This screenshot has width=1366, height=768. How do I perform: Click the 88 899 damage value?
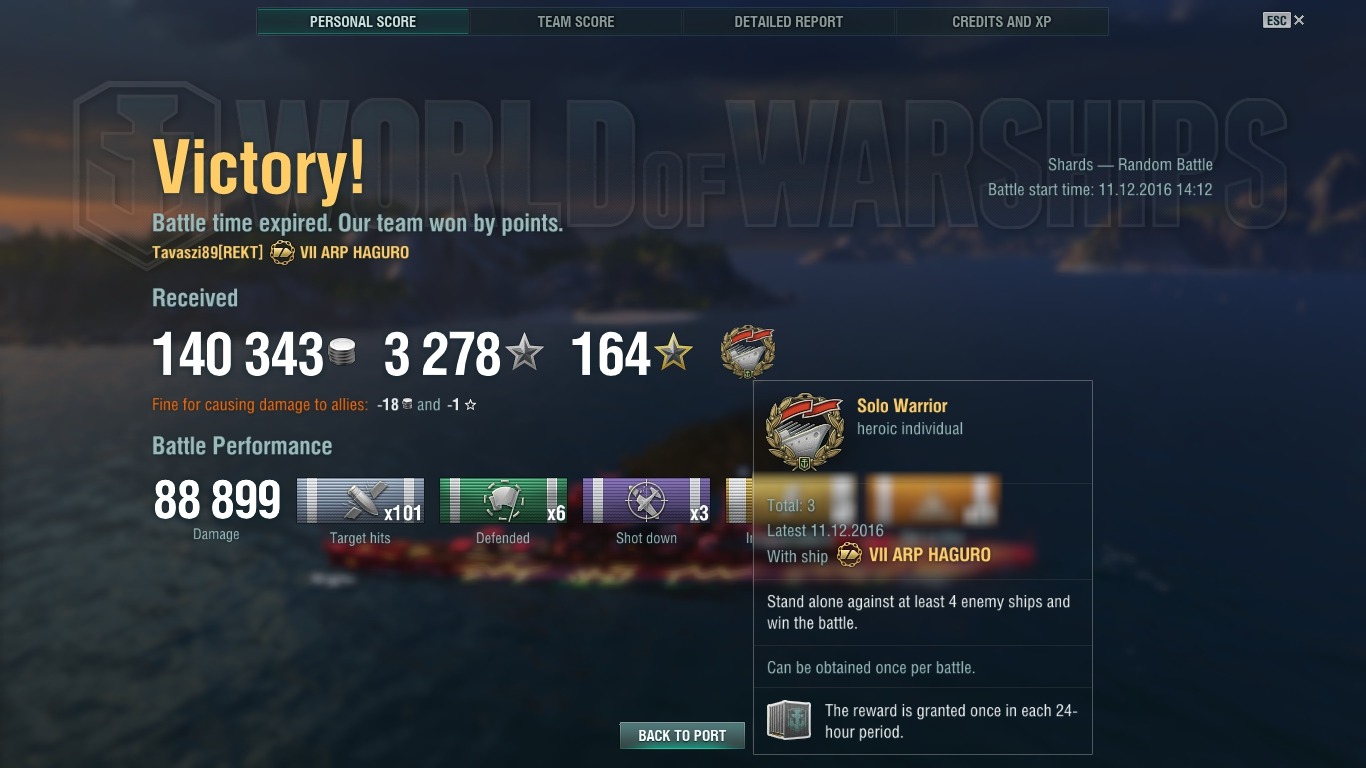coord(217,501)
